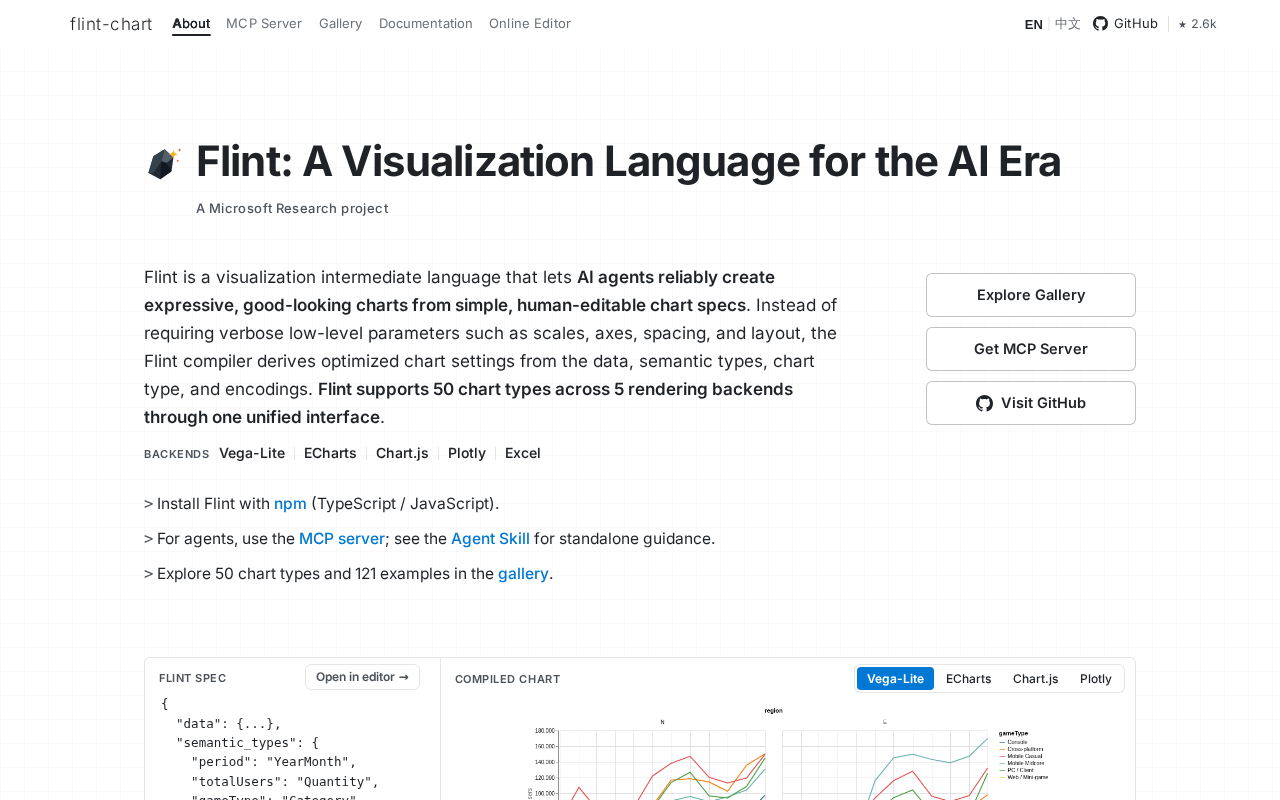Switch compiled chart to Chart.js tab
The width and height of the screenshot is (1280, 800).
(x=1035, y=679)
